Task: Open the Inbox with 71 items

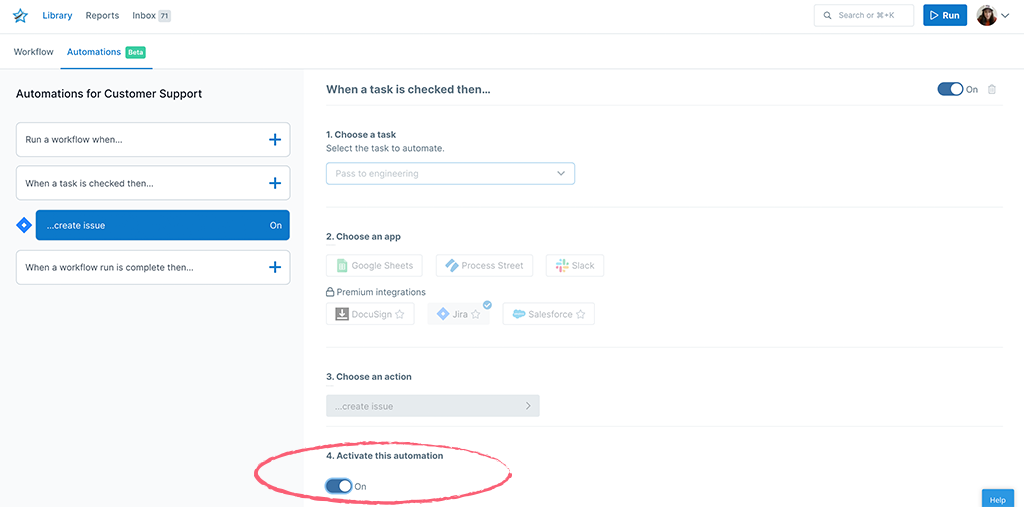Action: pyautogui.click(x=151, y=16)
